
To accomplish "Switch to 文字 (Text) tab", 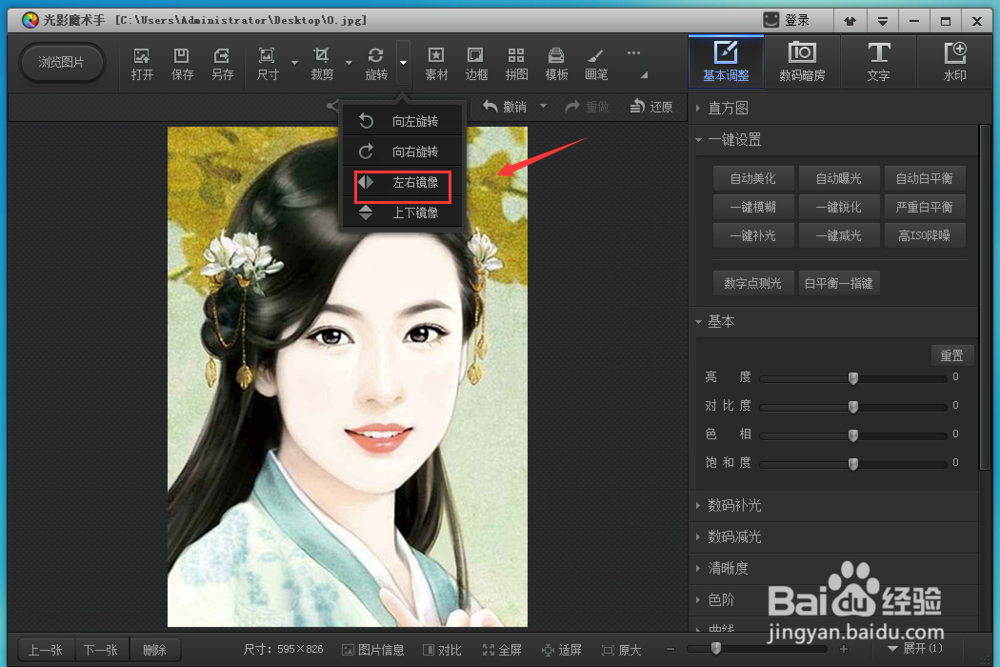I will [x=878, y=61].
